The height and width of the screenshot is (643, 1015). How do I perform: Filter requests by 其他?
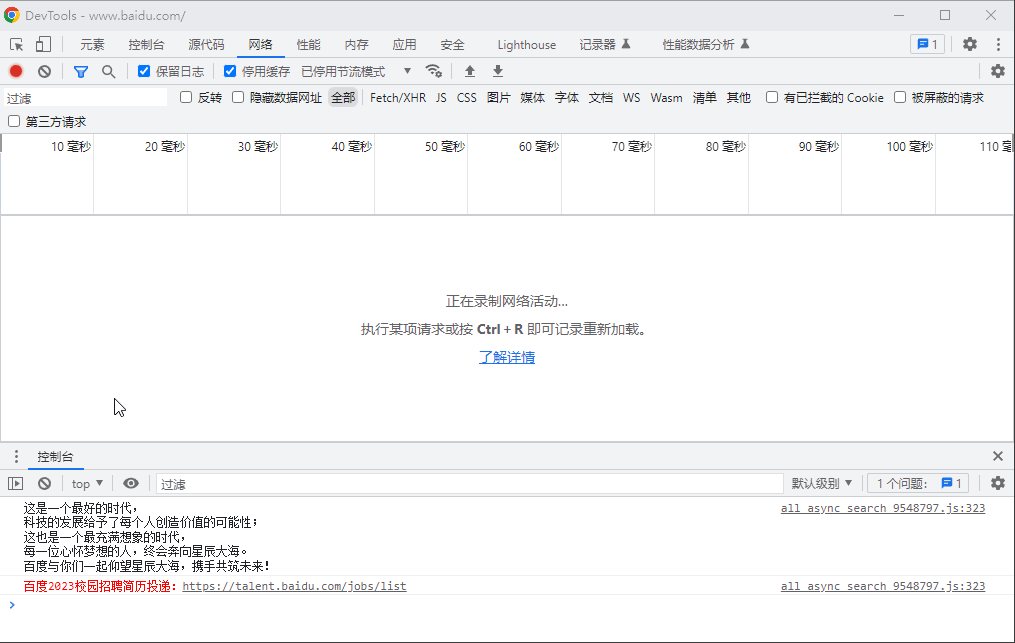coord(738,98)
